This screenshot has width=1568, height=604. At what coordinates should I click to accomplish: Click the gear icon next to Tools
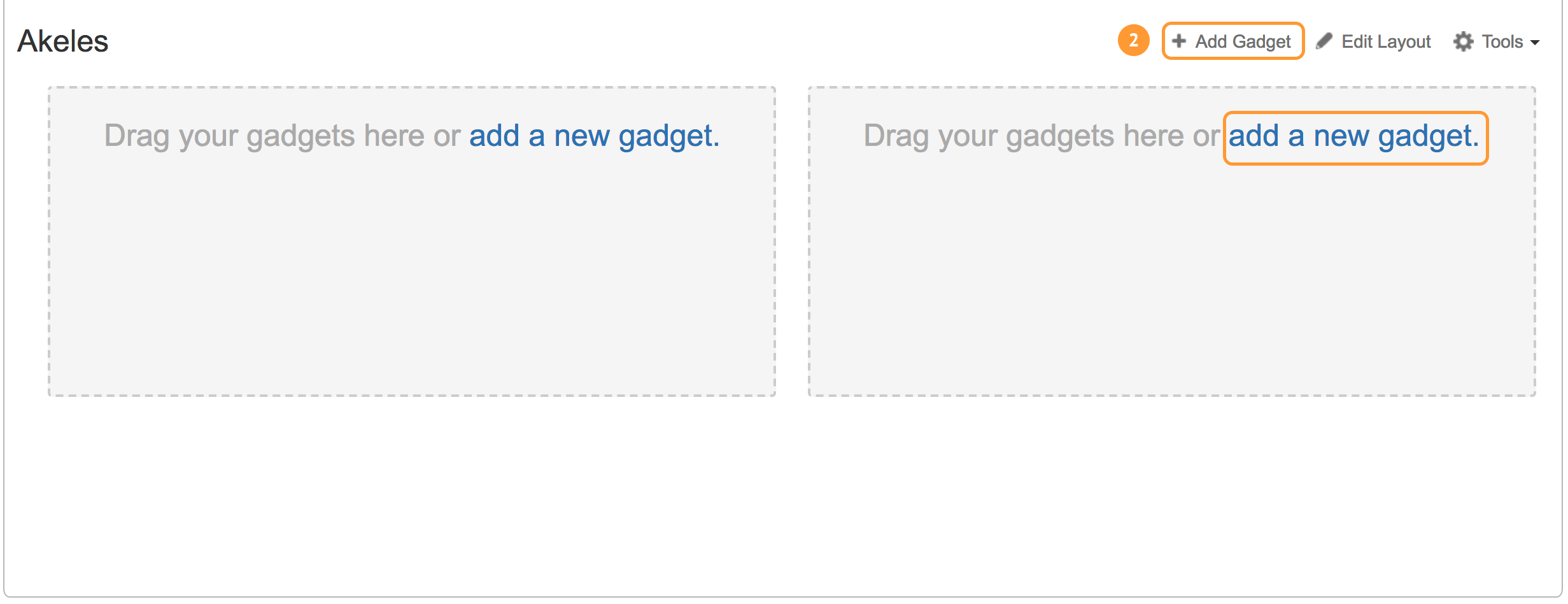[x=1463, y=41]
